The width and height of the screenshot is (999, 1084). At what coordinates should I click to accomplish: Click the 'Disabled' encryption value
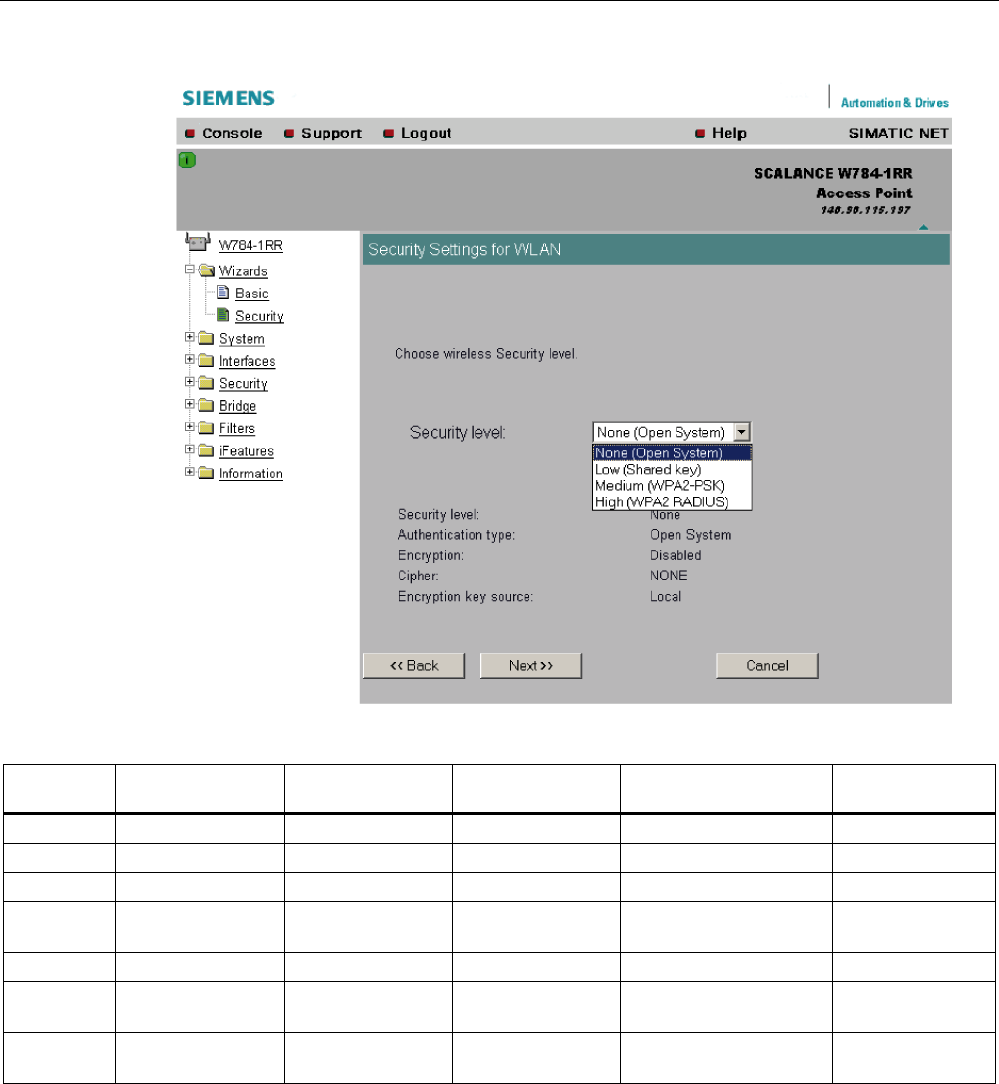point(675,555)
